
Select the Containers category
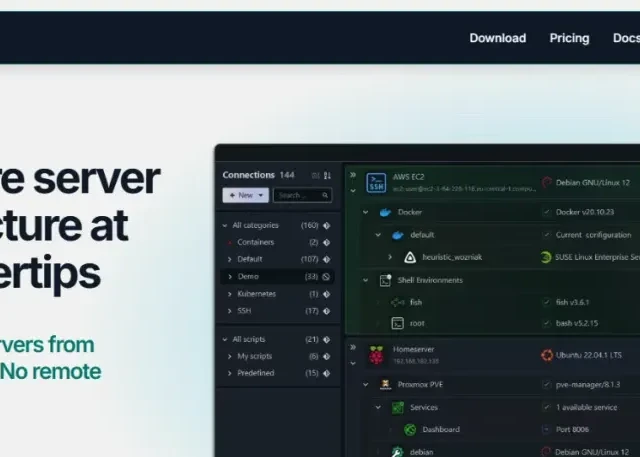coord(256,242)
